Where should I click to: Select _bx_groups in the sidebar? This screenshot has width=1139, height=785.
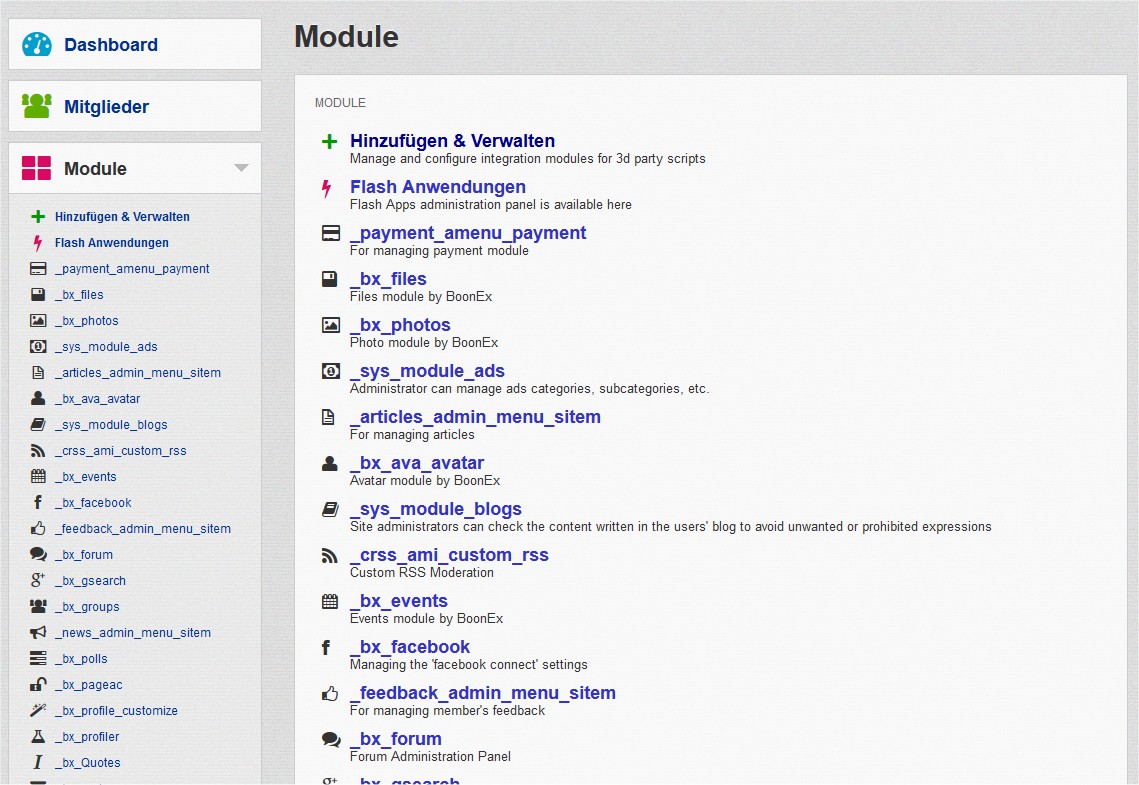[87, 607]
